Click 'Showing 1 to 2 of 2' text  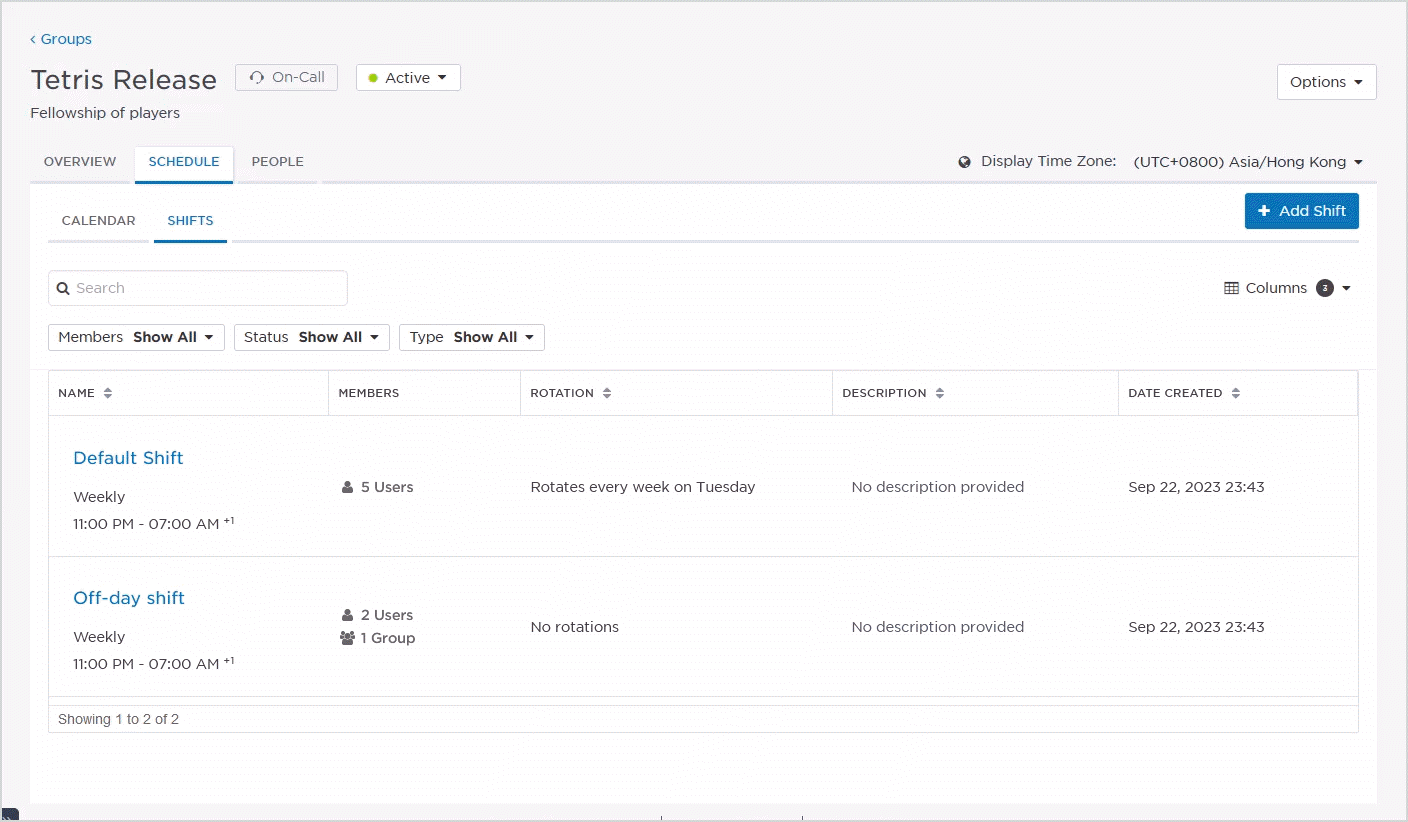click(x=118, y=719)
